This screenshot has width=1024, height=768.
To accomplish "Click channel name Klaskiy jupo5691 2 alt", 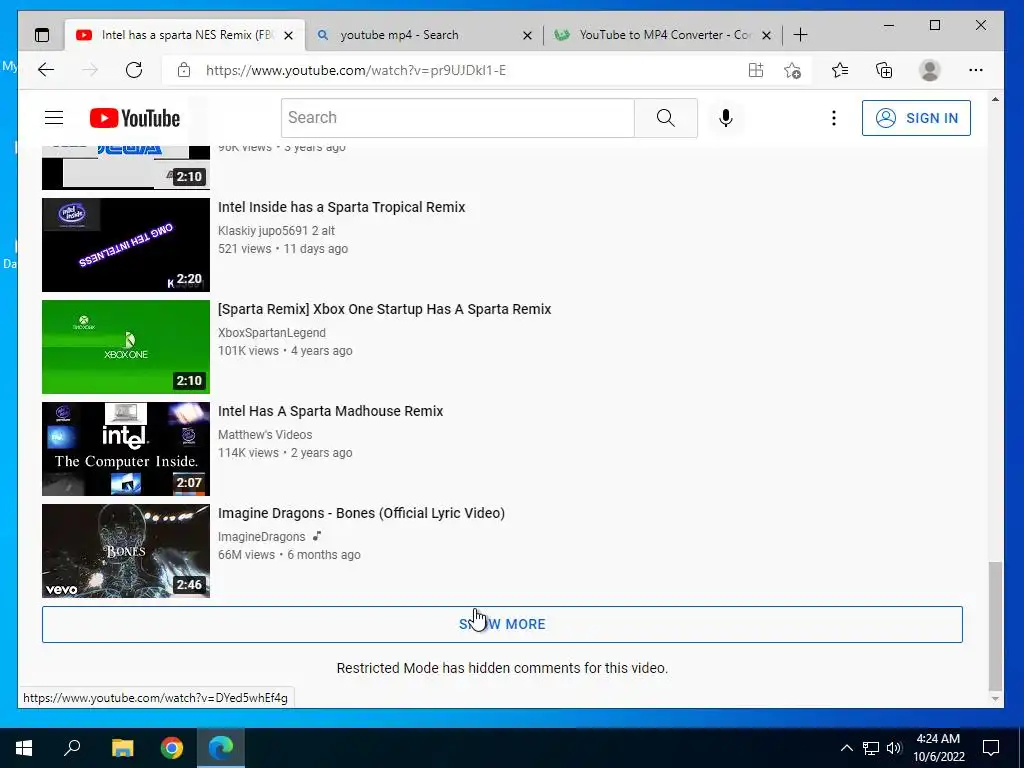I will click(x=276, y=231).
